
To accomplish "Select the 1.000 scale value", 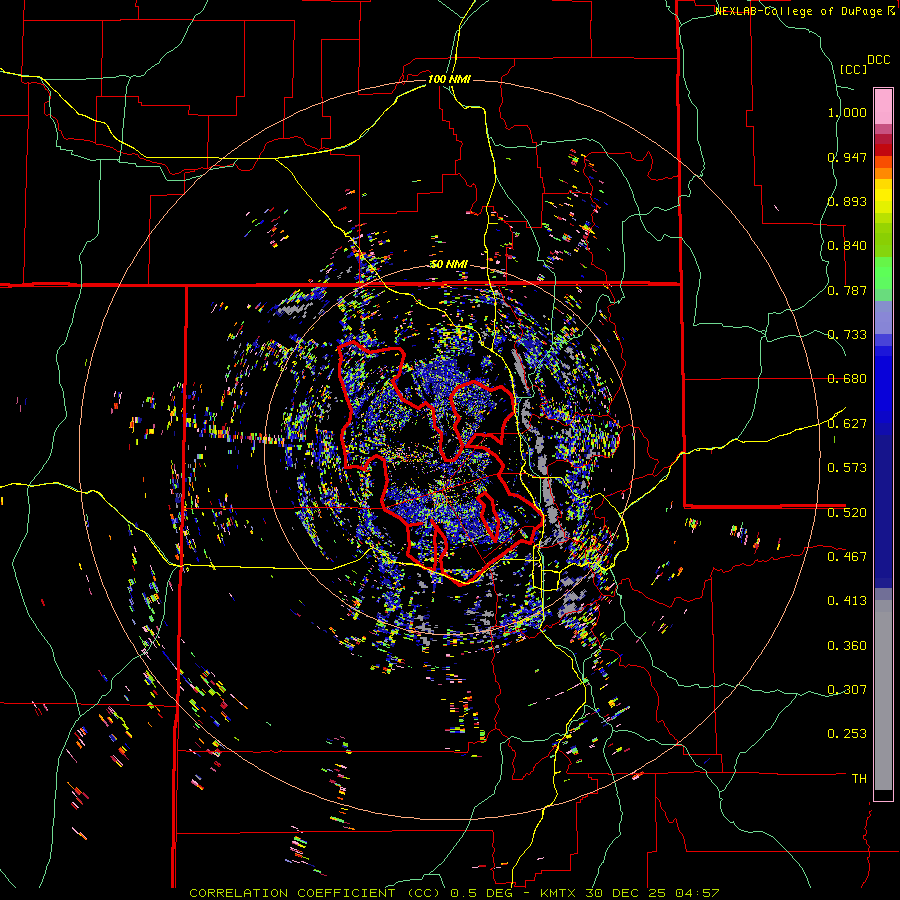I will pos(847,112).
